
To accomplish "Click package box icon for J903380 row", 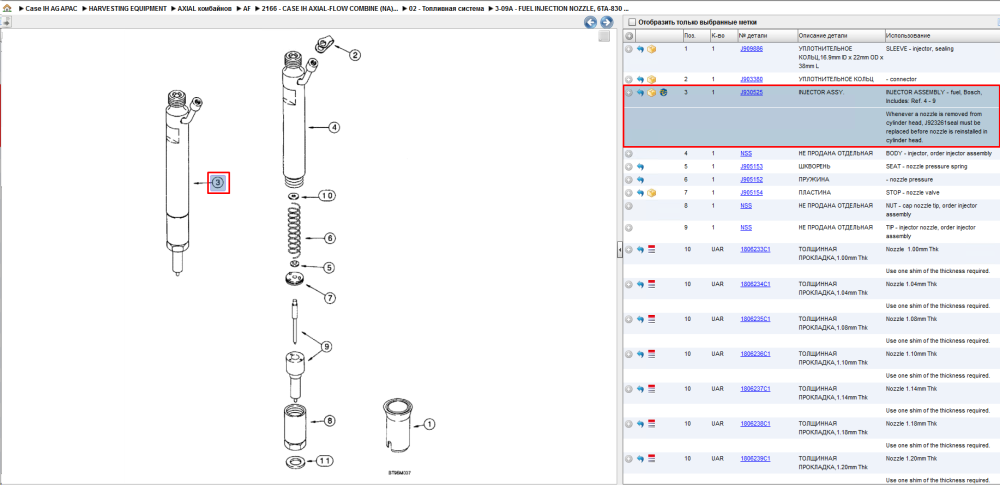I will point(651,79).
